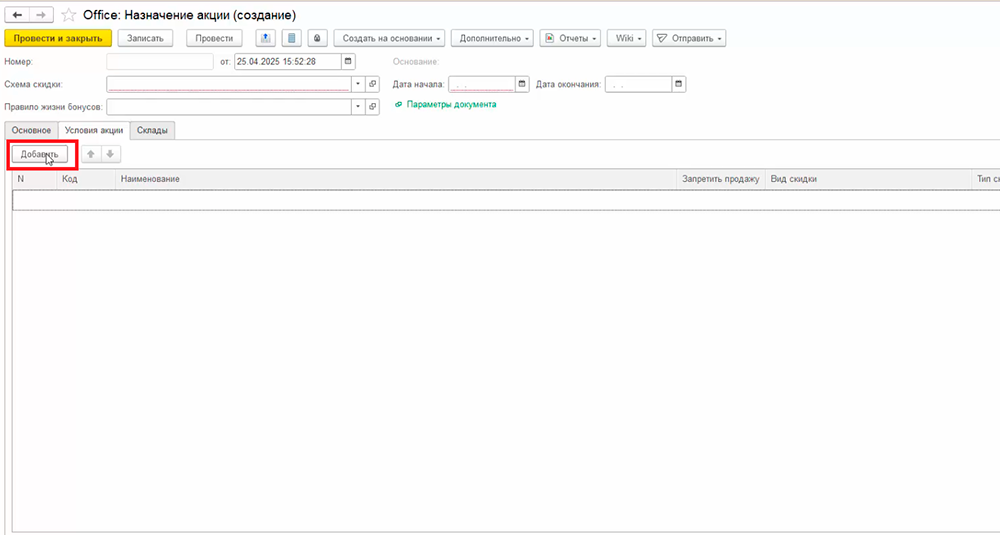Click the back navigation arrow
The width and height of the screenshot is (1000, 535).
17,15
